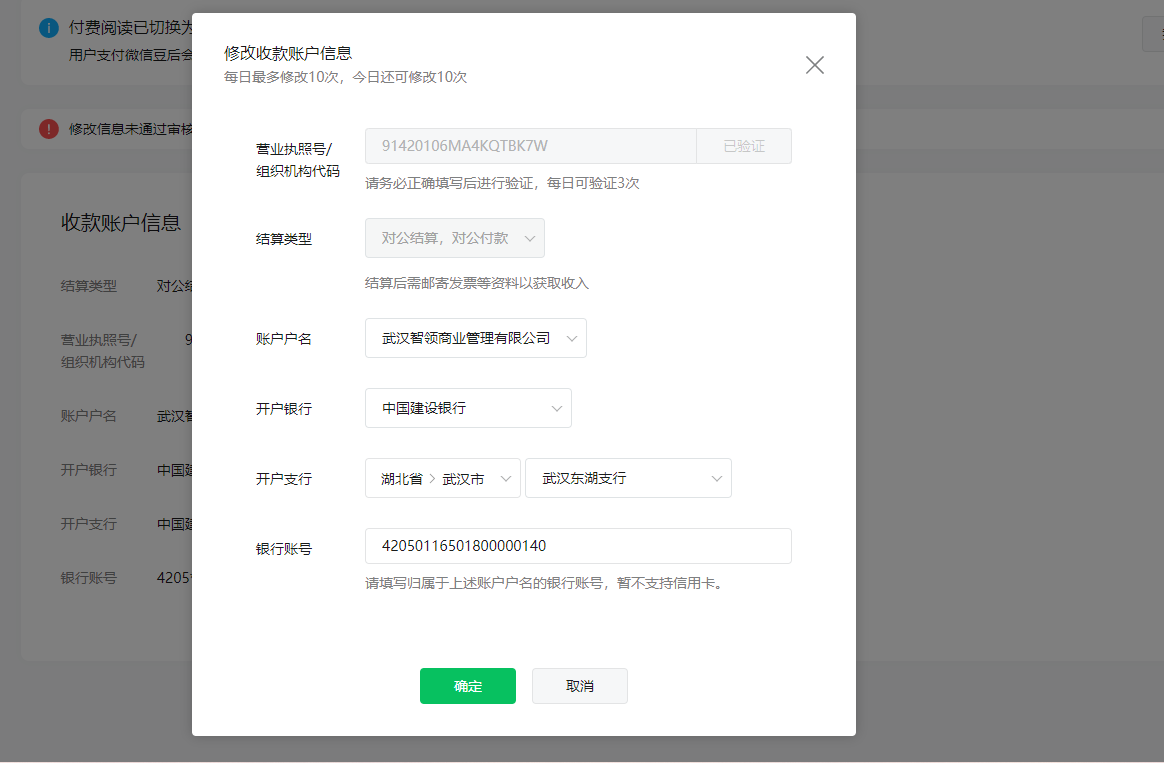
Task: Click the chevron in the 中国建设银行 dropdown
Action: coord(556,409)
